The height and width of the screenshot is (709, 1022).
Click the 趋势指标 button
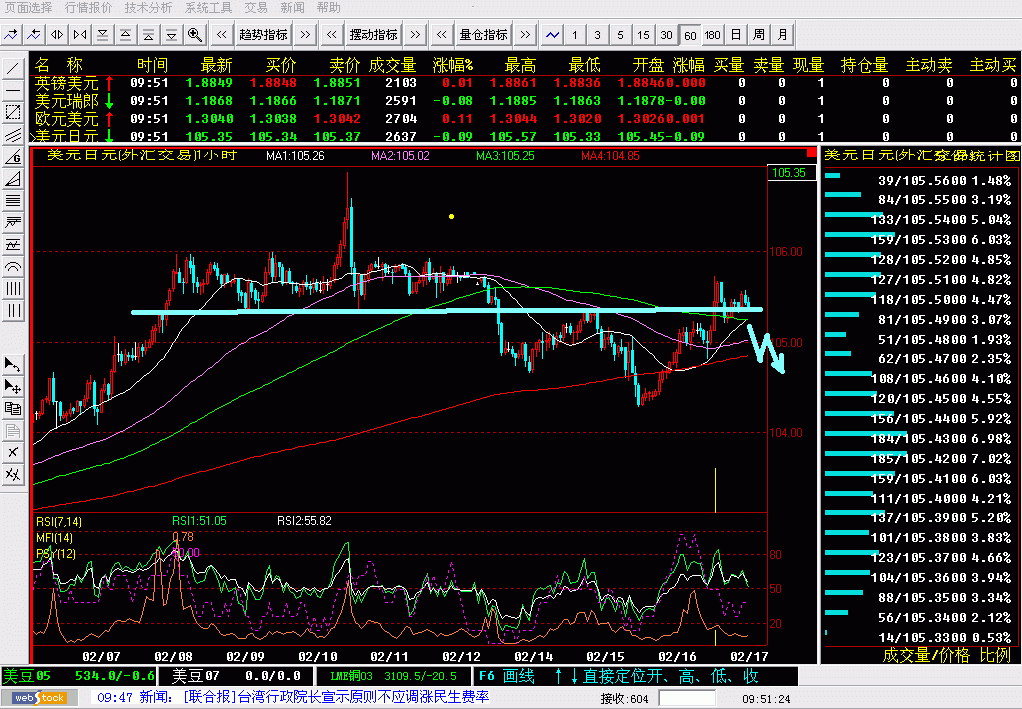263,35
